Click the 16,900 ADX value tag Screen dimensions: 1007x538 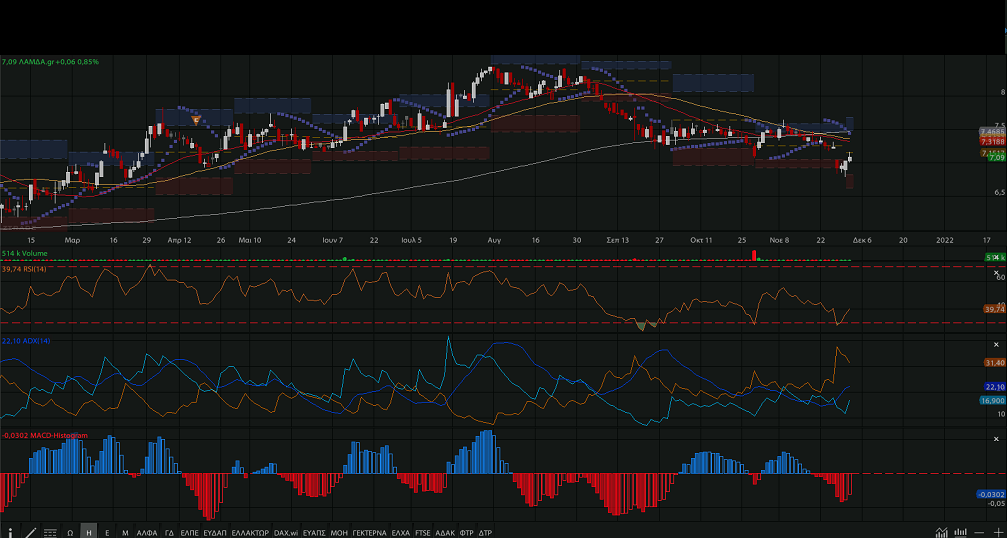[992, 401]
